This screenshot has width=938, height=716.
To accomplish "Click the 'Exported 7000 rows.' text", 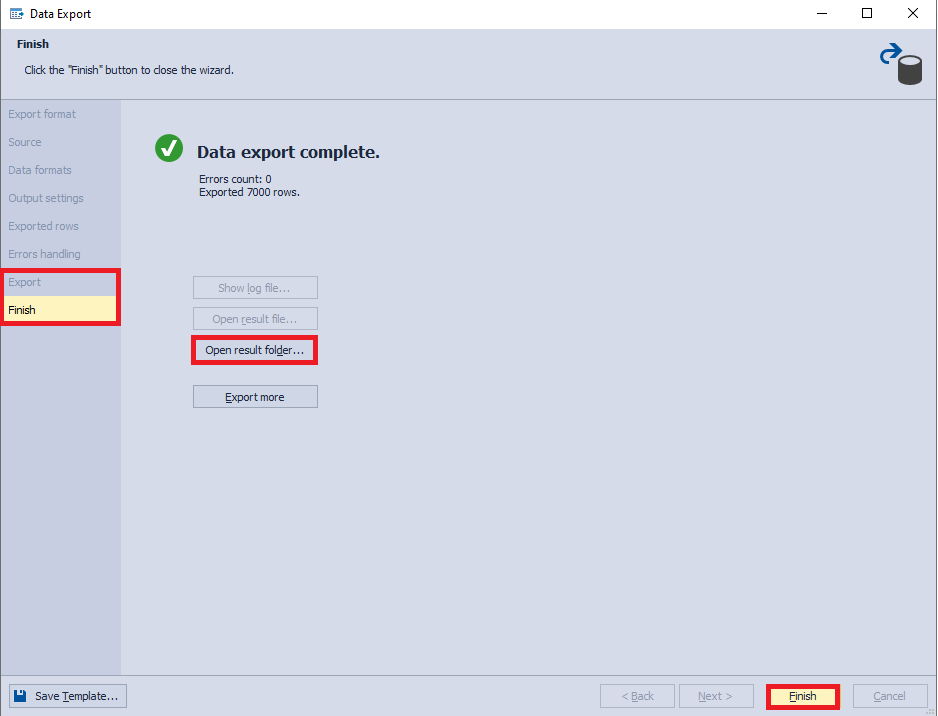I will [249, 192].
